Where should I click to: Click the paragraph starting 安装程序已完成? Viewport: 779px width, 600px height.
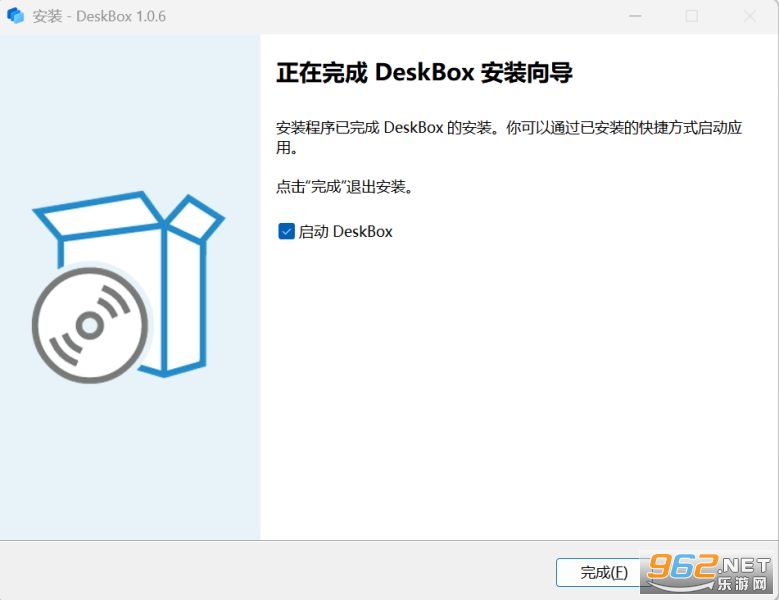coord(509,137)
